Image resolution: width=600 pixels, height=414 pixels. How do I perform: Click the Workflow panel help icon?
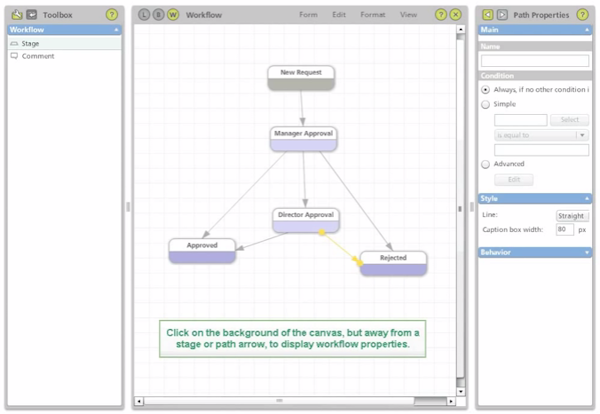coord(441,15)
